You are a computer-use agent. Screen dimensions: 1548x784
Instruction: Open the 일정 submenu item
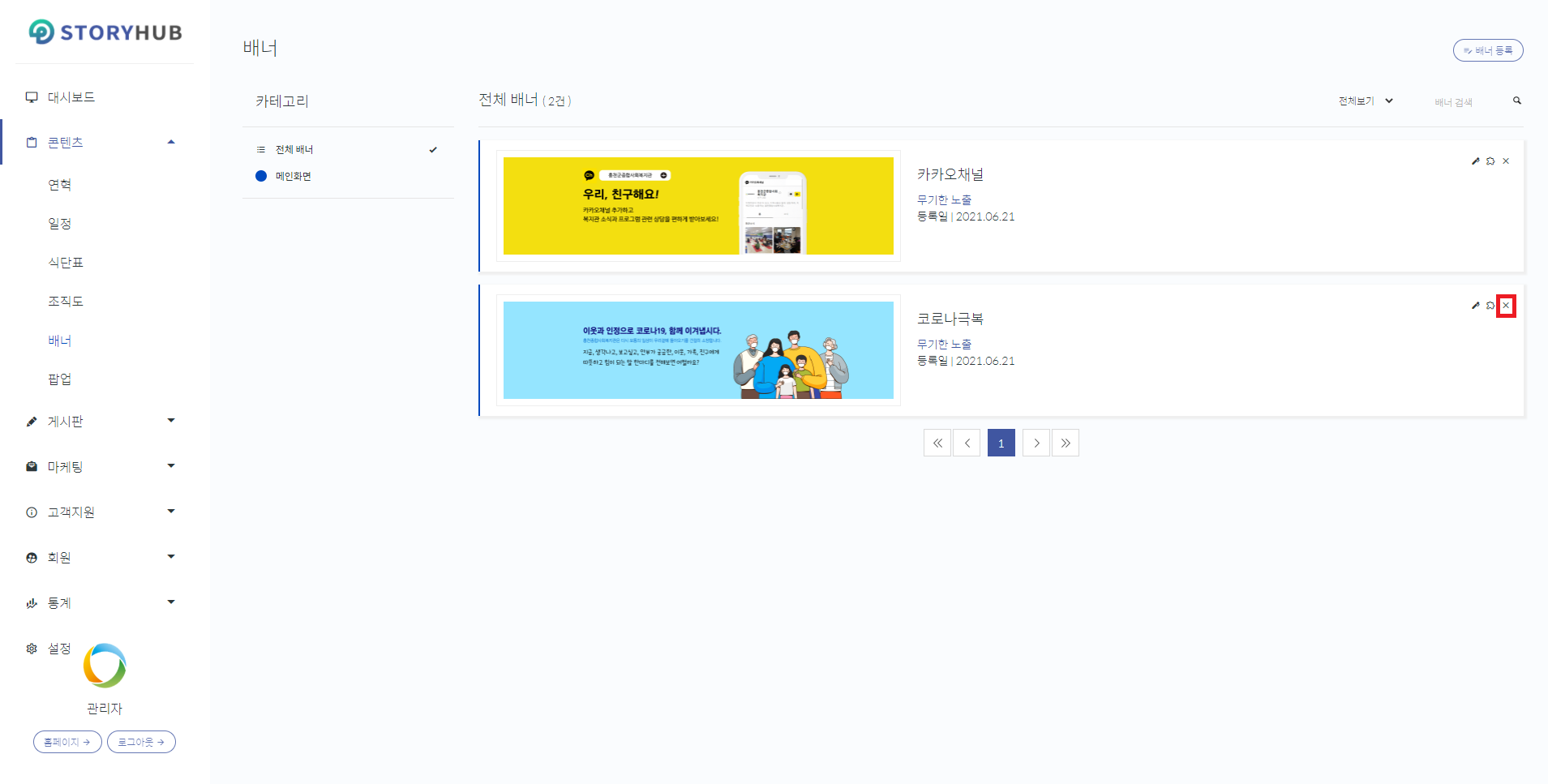pyautogui.click(x=60, y=224)
